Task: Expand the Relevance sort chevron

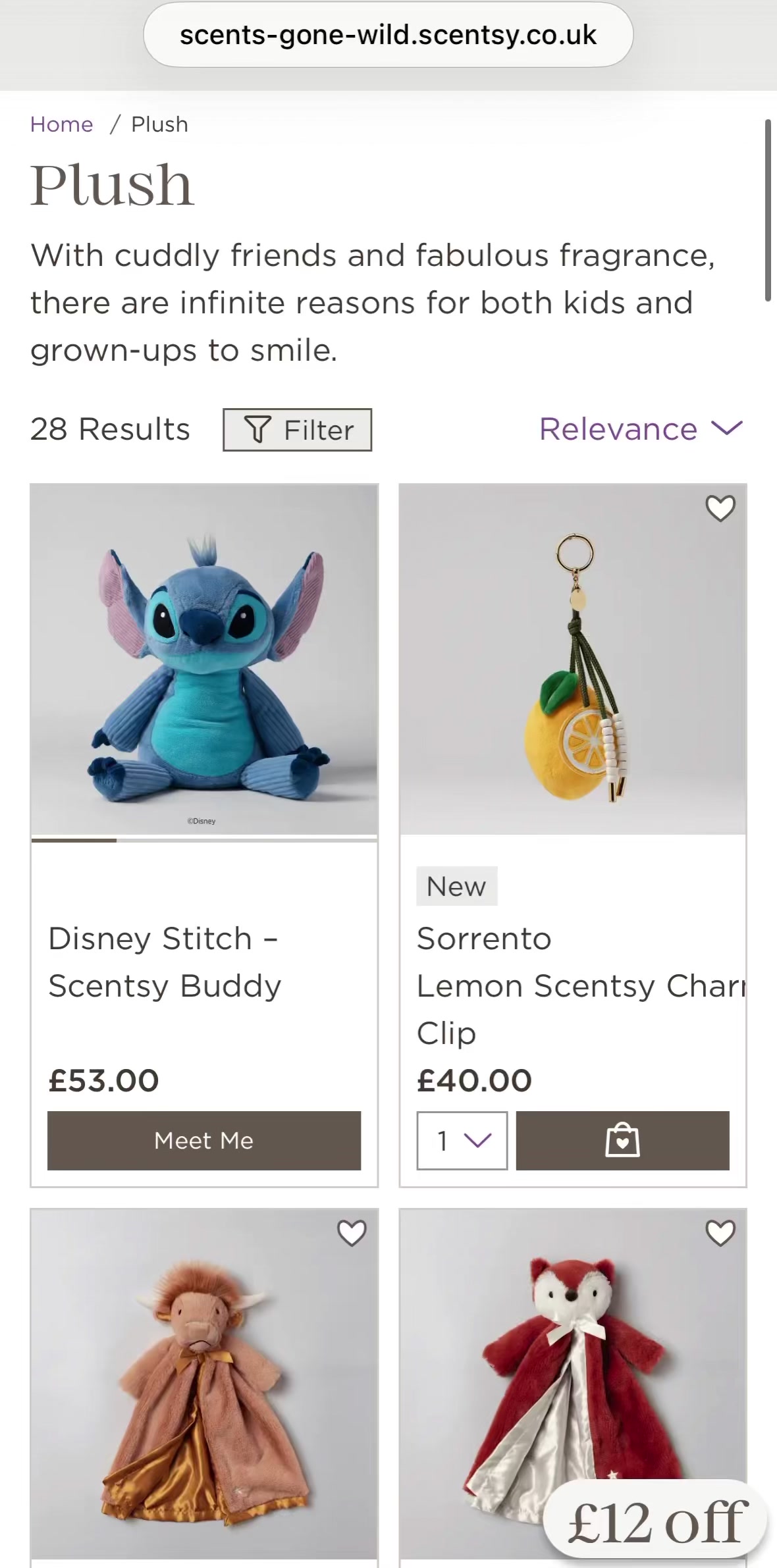Action: (727, 429)
